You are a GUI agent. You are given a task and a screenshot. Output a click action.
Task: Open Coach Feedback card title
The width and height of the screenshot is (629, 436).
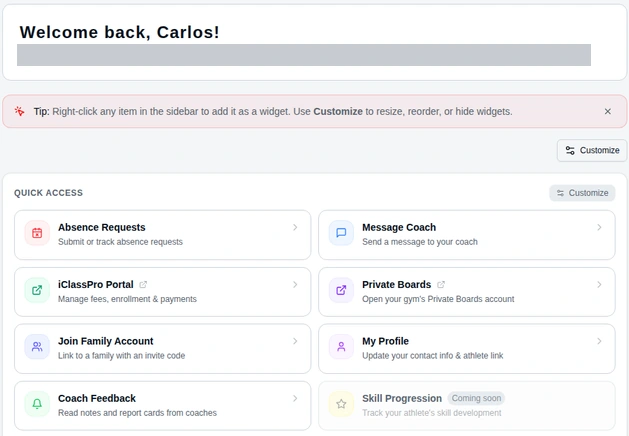97,398
